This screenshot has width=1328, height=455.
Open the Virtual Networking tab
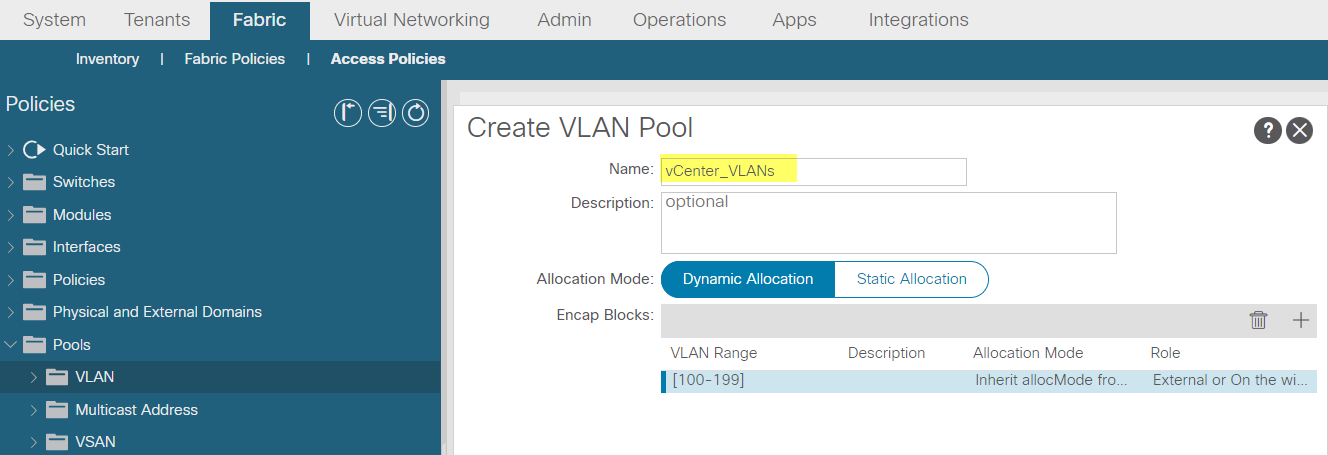click(412, 20)
